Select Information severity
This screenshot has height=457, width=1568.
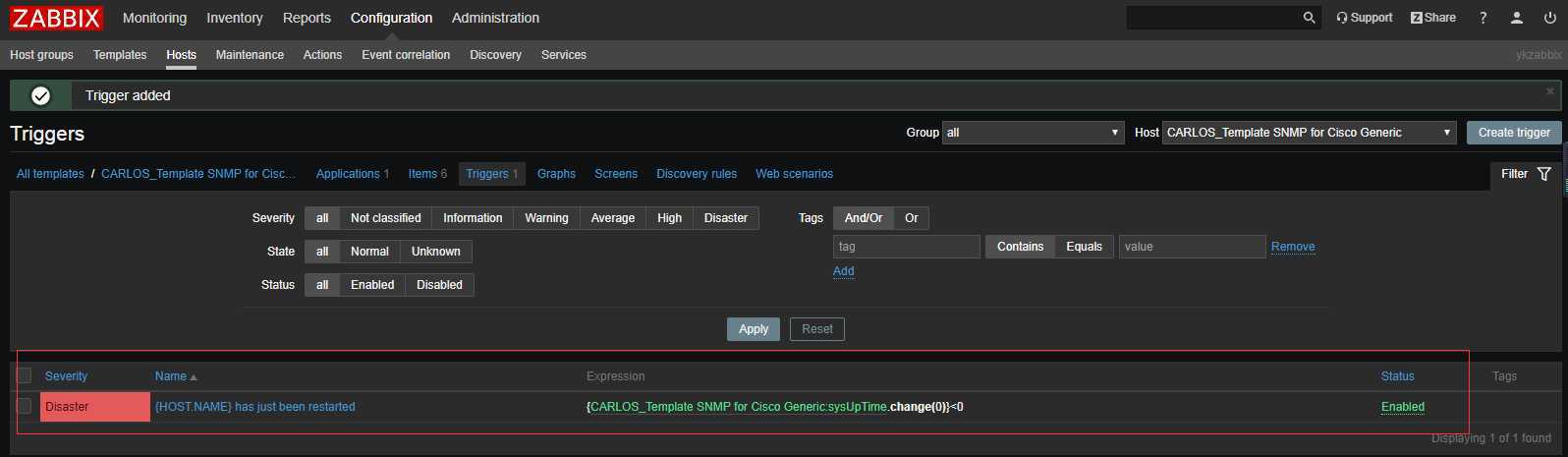coord(473,218)
